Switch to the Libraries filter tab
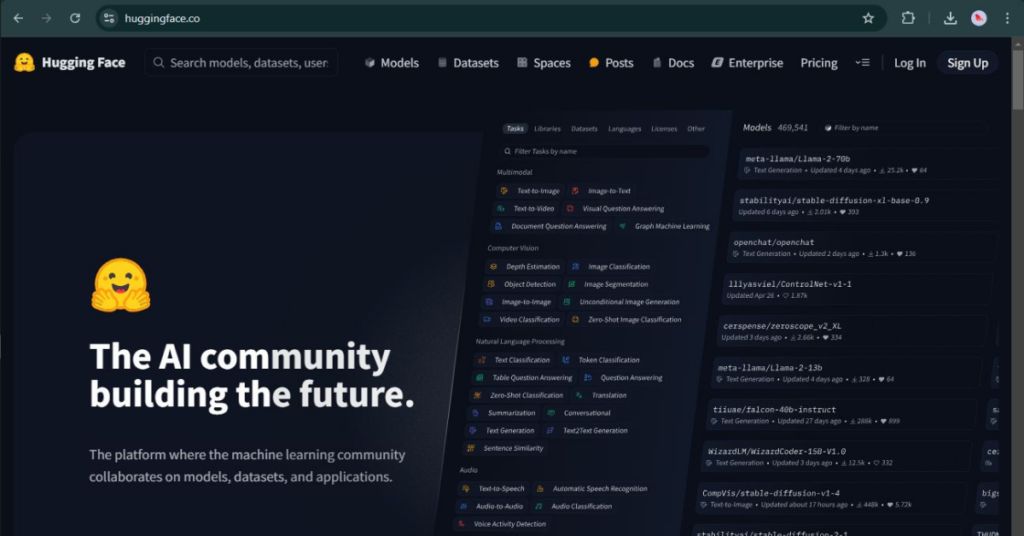 click(x=547, y=129)
